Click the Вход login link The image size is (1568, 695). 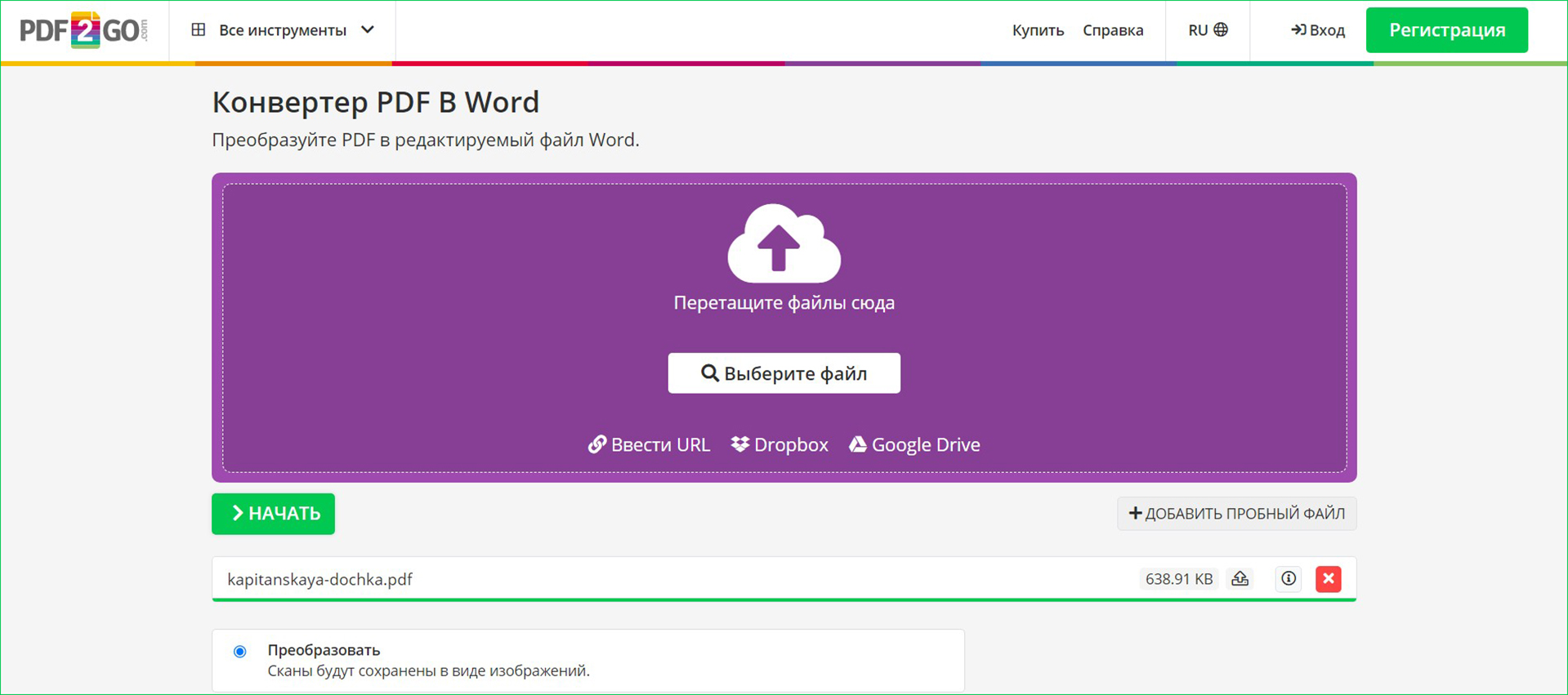(x=1318, y=30)
